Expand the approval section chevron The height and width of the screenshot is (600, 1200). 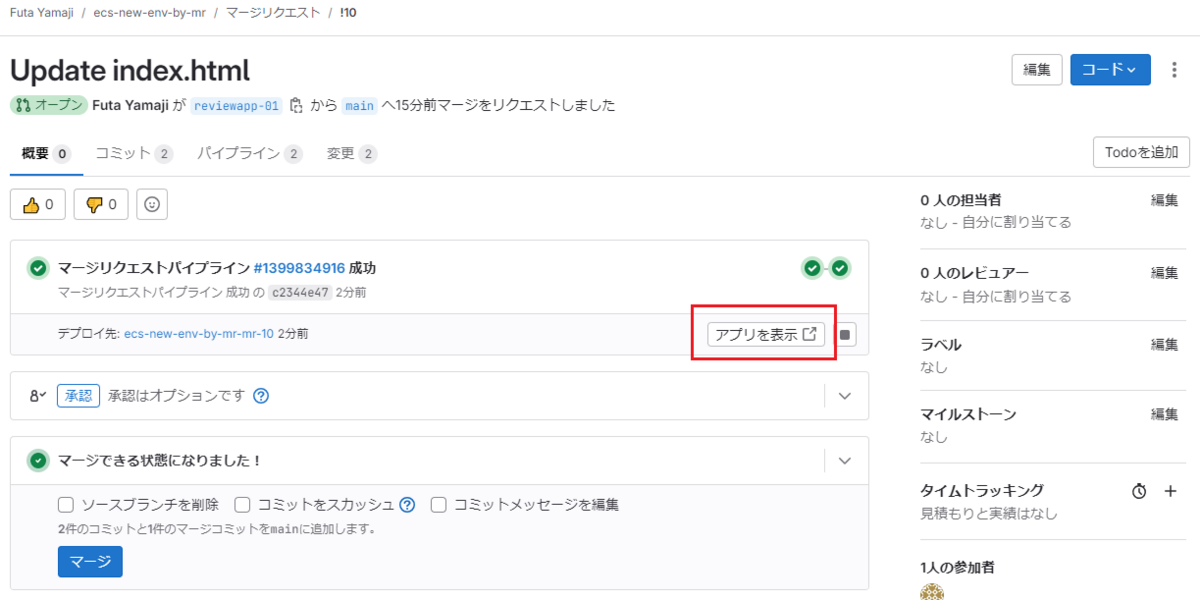pos(845,396)
